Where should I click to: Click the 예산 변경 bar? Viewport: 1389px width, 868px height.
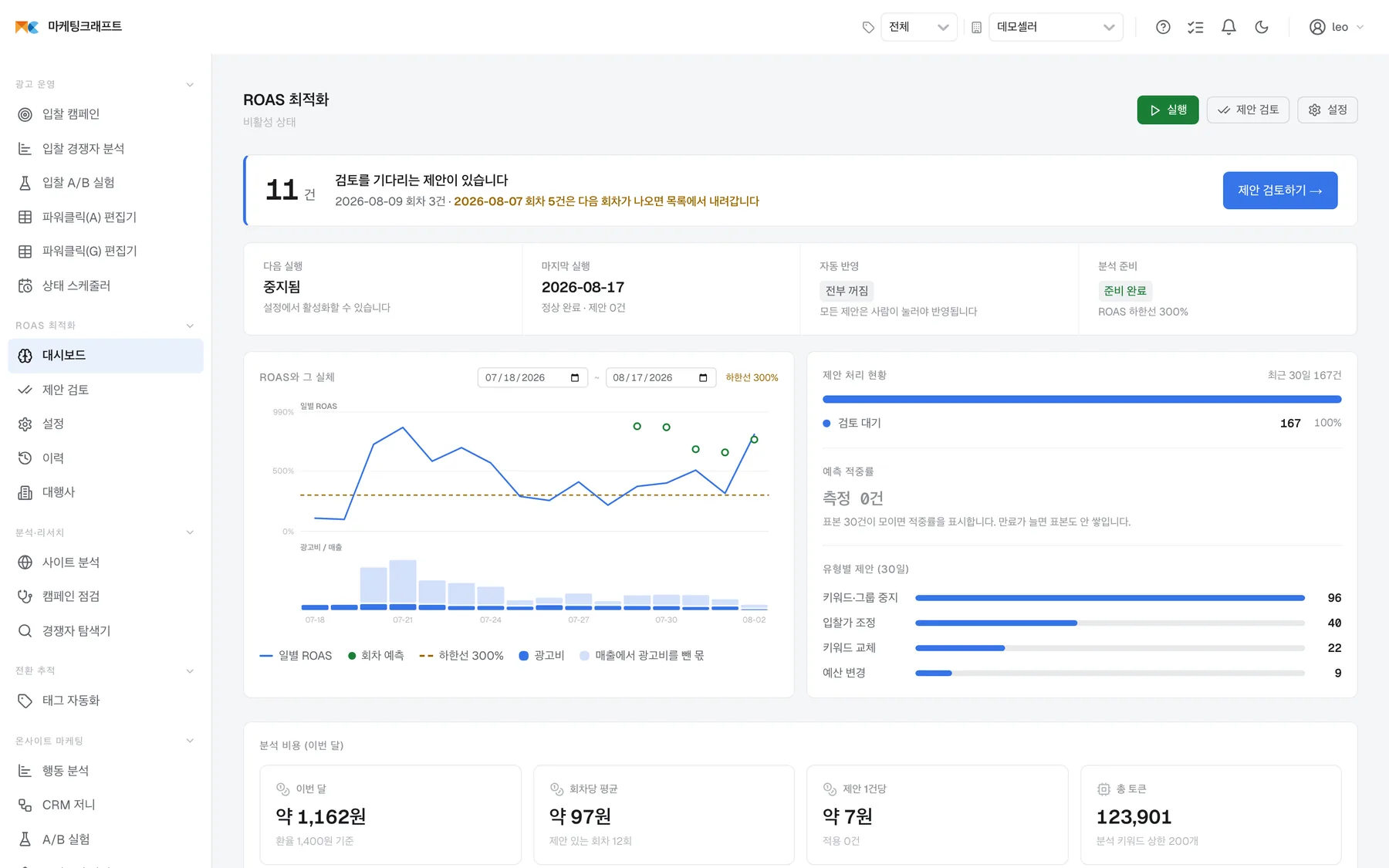point(1110,673)
